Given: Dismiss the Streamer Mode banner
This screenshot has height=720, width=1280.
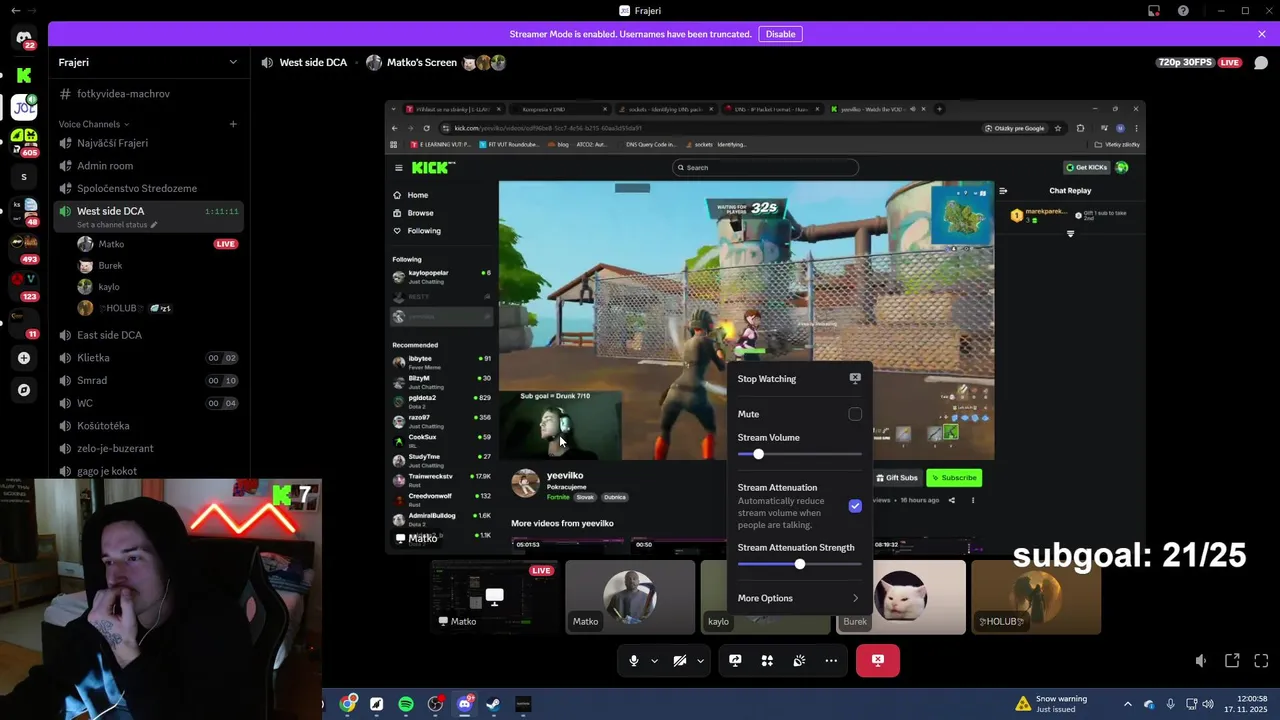Looking at the screenshot, I should 1262,34.
